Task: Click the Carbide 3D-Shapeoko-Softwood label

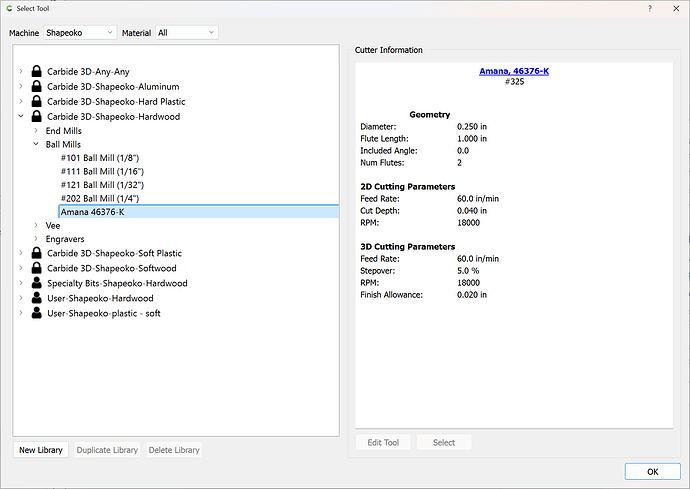Action: point(112,268)
